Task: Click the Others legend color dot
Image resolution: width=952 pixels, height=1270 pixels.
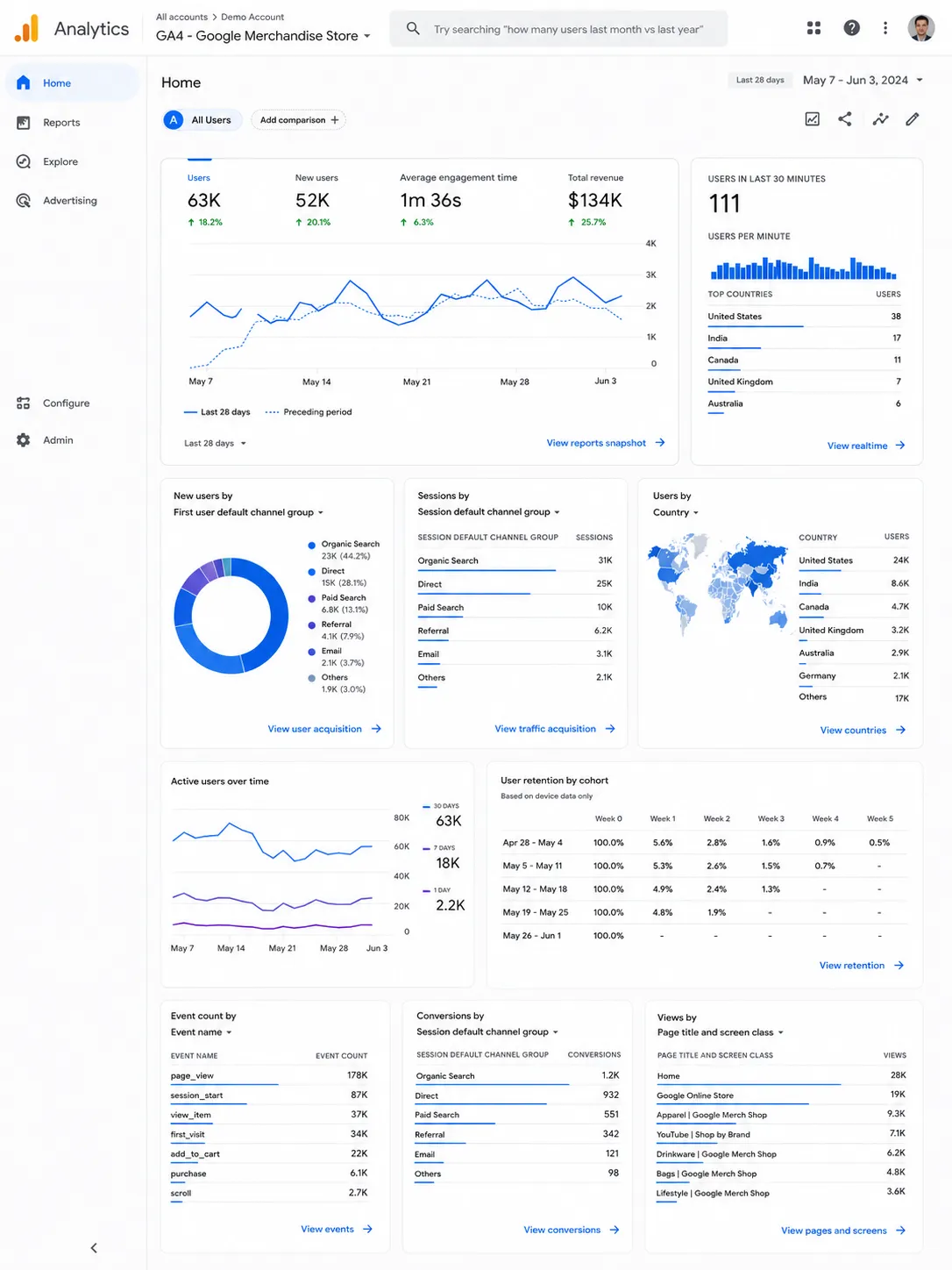Action: (311, 678)
